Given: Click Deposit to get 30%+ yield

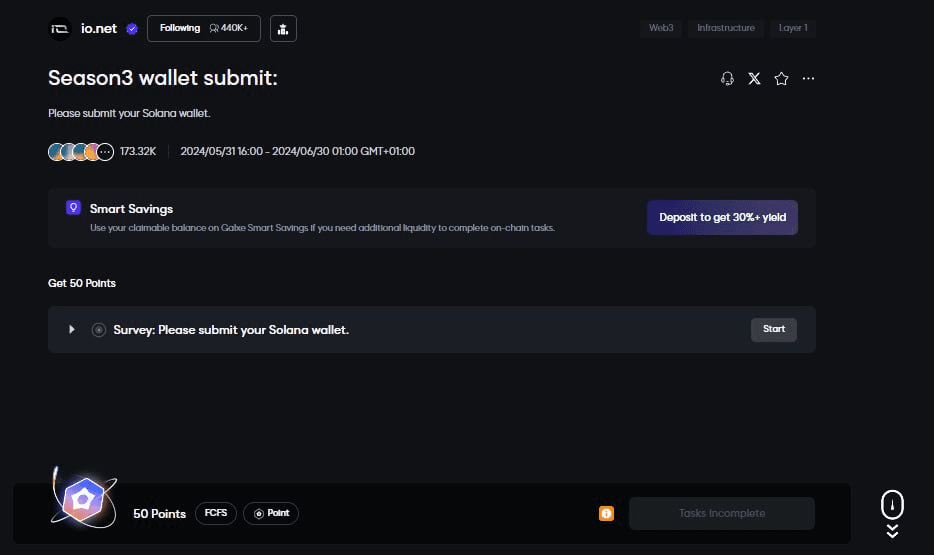Looking at the screenshot, I should tap(722, 217).
